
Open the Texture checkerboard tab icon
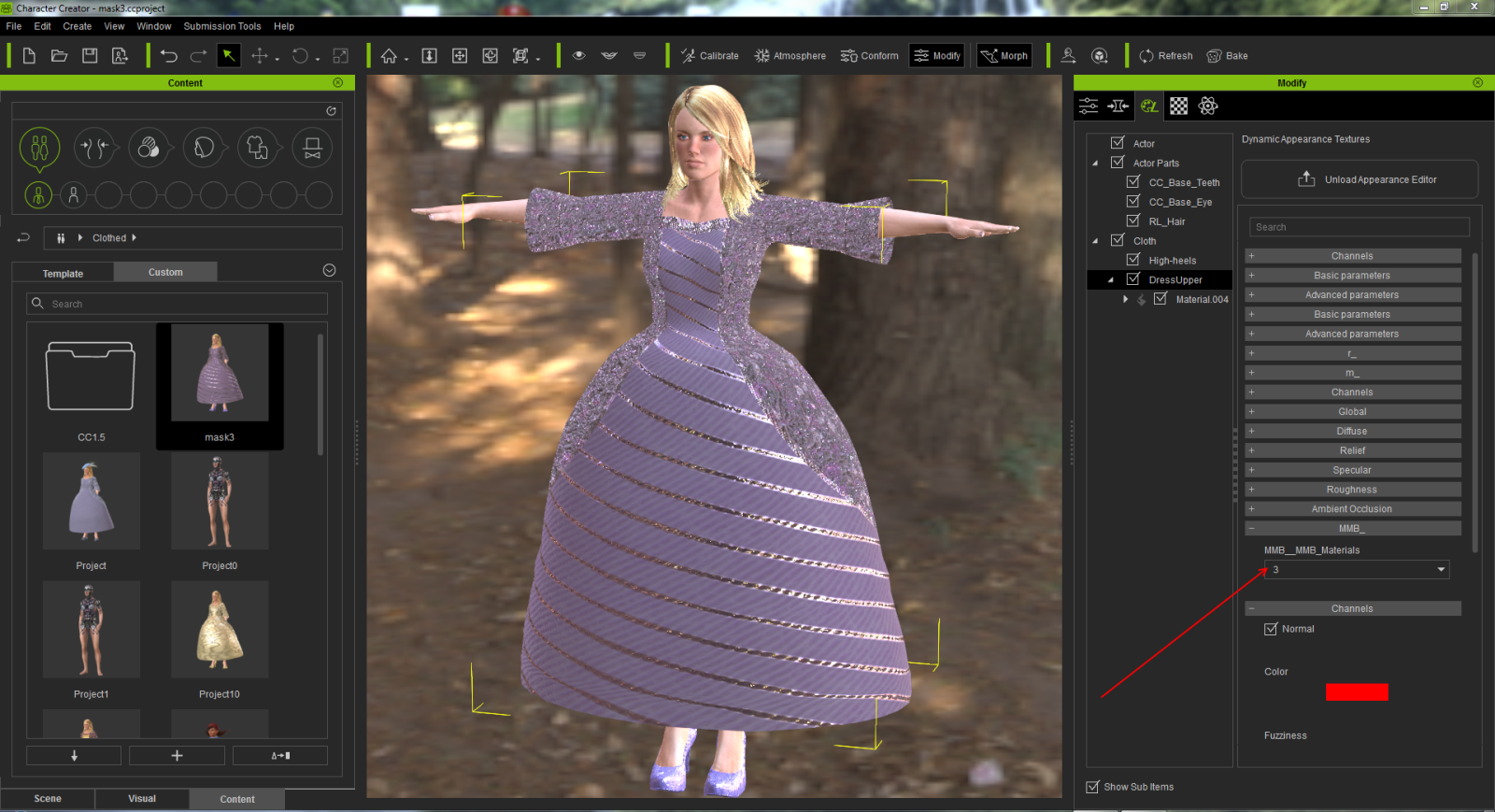(1179, 106)
